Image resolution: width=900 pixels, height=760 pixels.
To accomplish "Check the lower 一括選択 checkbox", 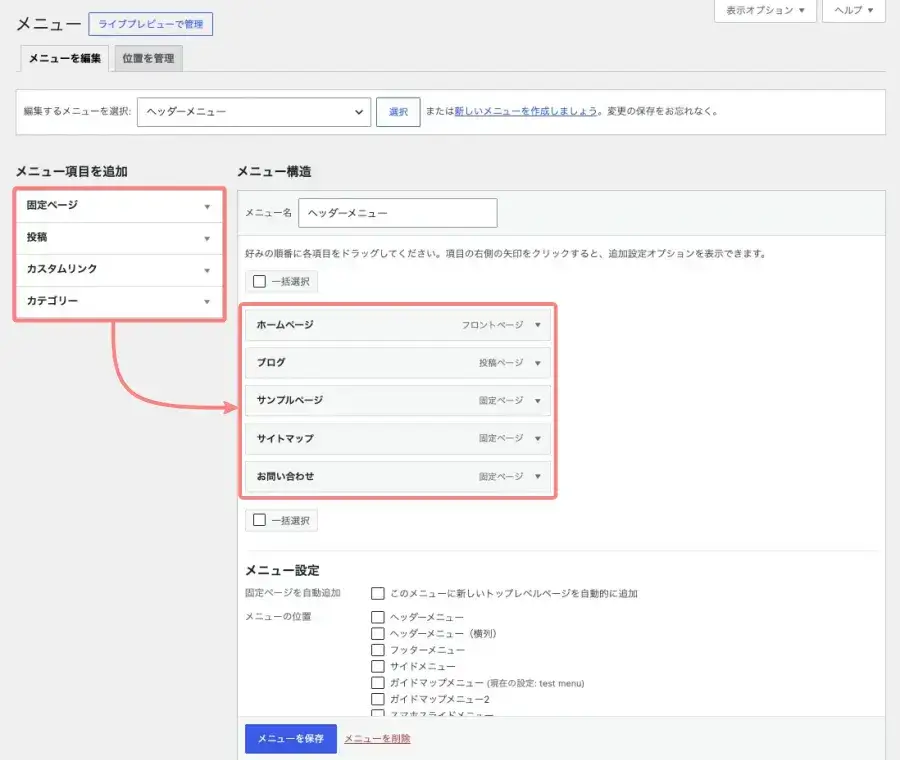I will click(259, 520).
